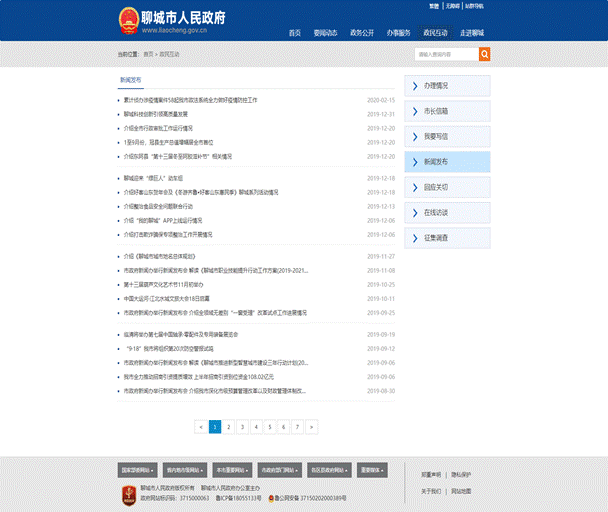Click the search input field
This screenshot has height=512, width=608.
tap(447, 54)
